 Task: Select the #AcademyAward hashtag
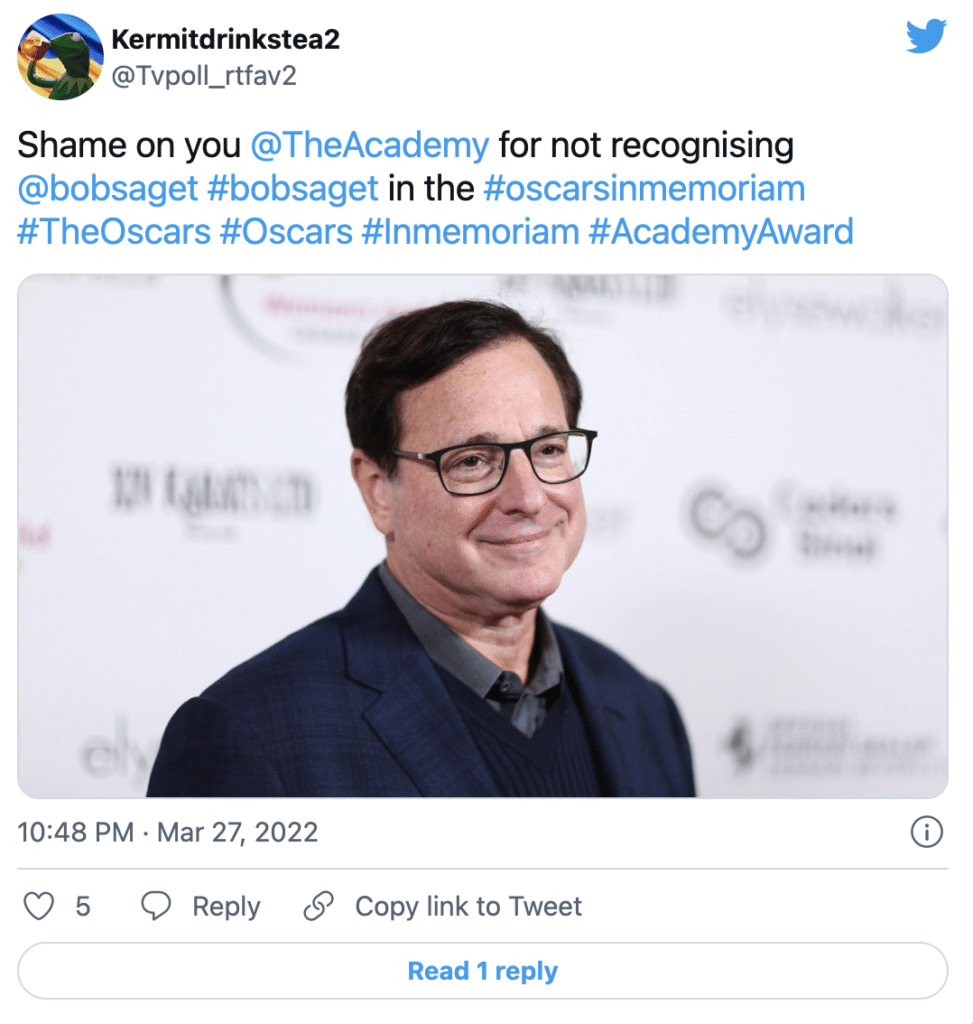[x=721, y=232]
